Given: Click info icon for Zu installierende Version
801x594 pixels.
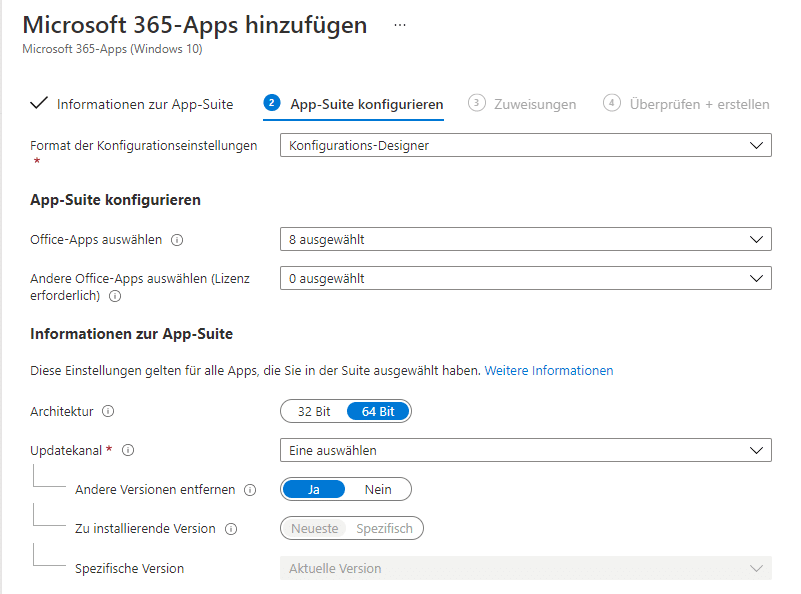Looking at the screenshot, I should tap(231, 529).
